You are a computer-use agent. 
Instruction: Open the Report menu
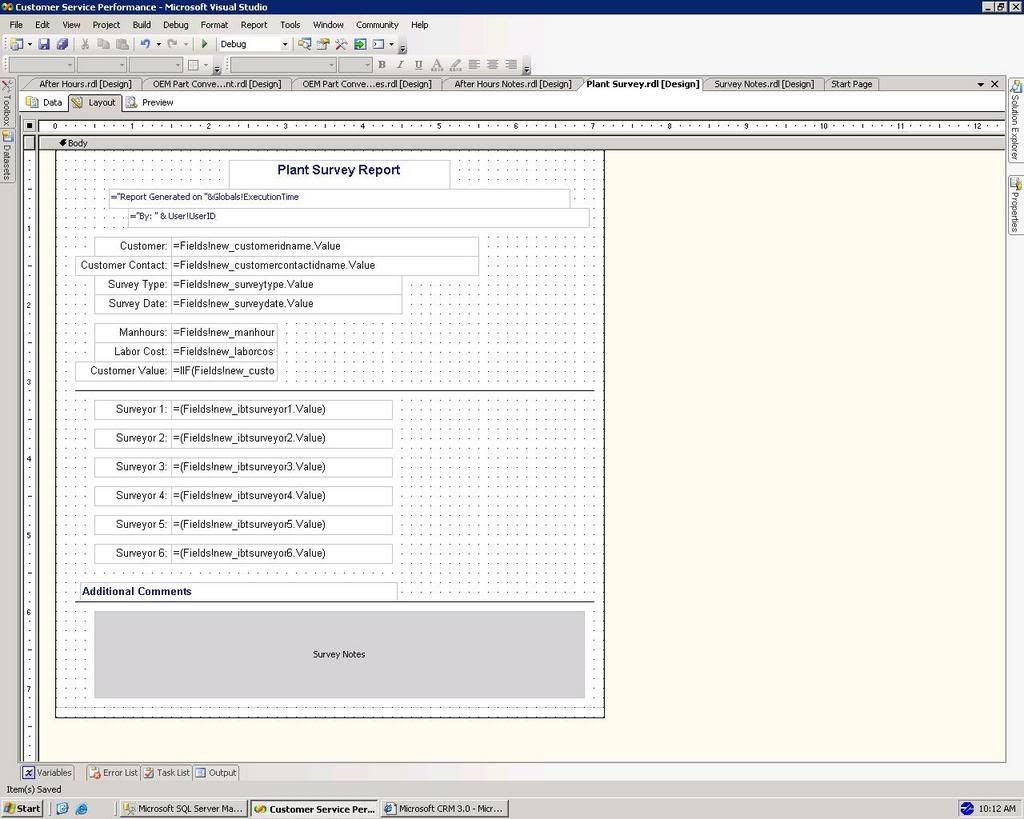click(253, 25)
